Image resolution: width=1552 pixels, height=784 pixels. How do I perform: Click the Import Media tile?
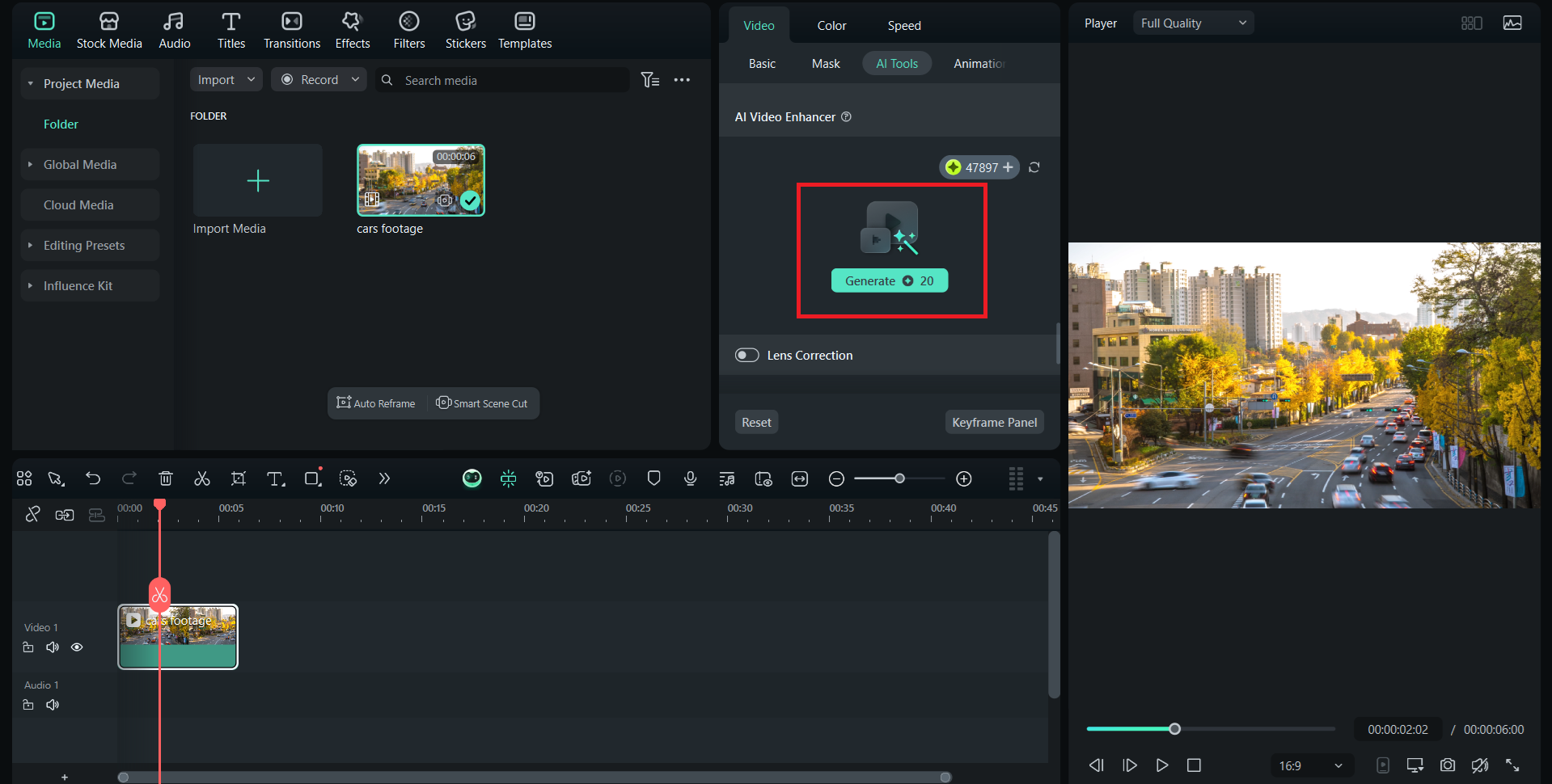click(x=258, y=180)
